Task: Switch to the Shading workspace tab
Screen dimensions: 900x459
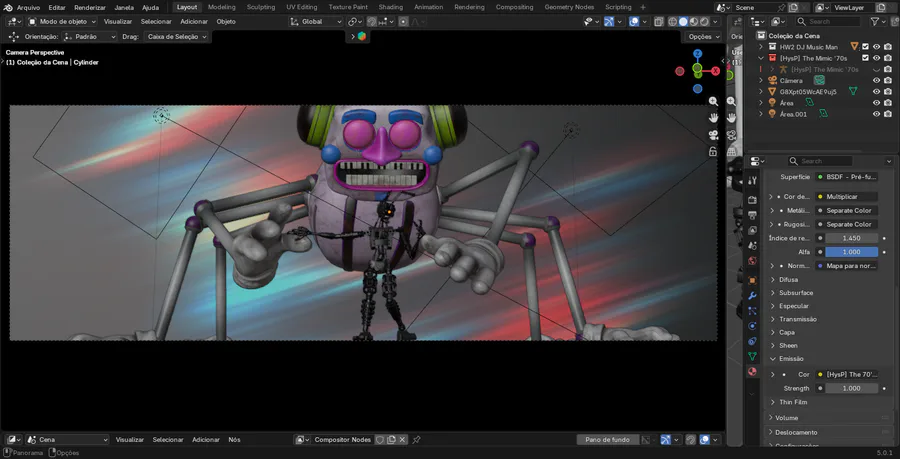Action: (x=390, y=7)
